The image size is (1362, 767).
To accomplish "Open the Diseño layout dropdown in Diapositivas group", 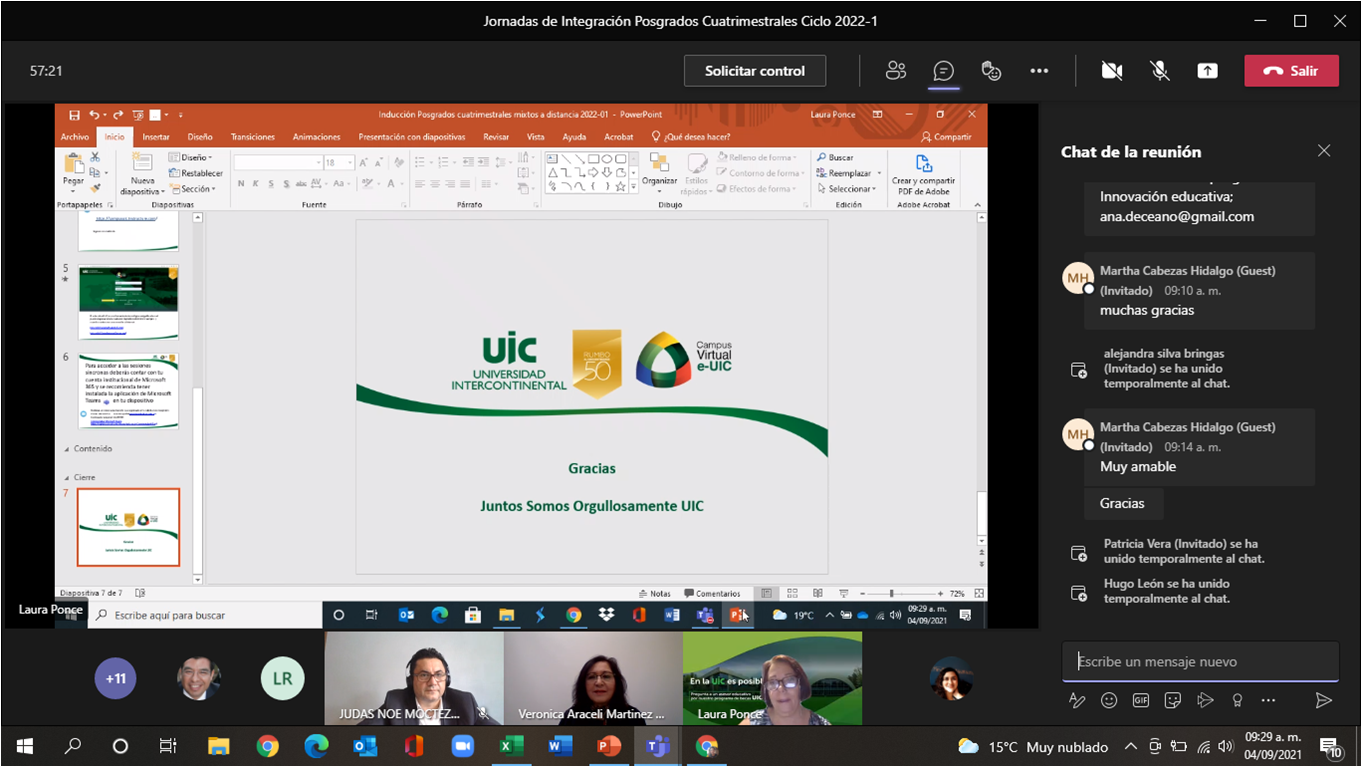I will pyautogui.click(x=190, y=158).
